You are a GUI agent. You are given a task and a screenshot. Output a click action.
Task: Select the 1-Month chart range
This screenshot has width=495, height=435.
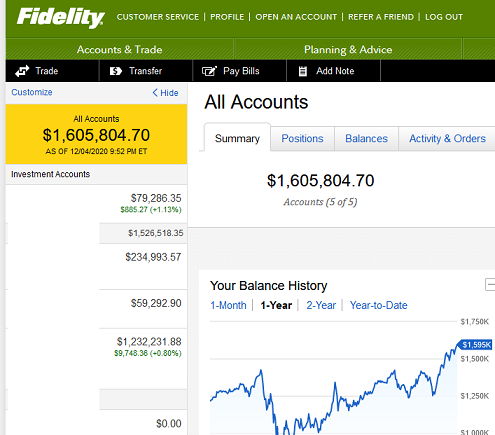[228, 305]
